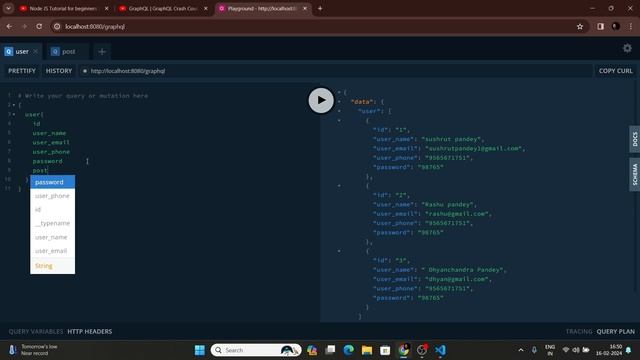View site information icon in address bar
This screenshot has height=360, width=640.
tap(57, 27)
